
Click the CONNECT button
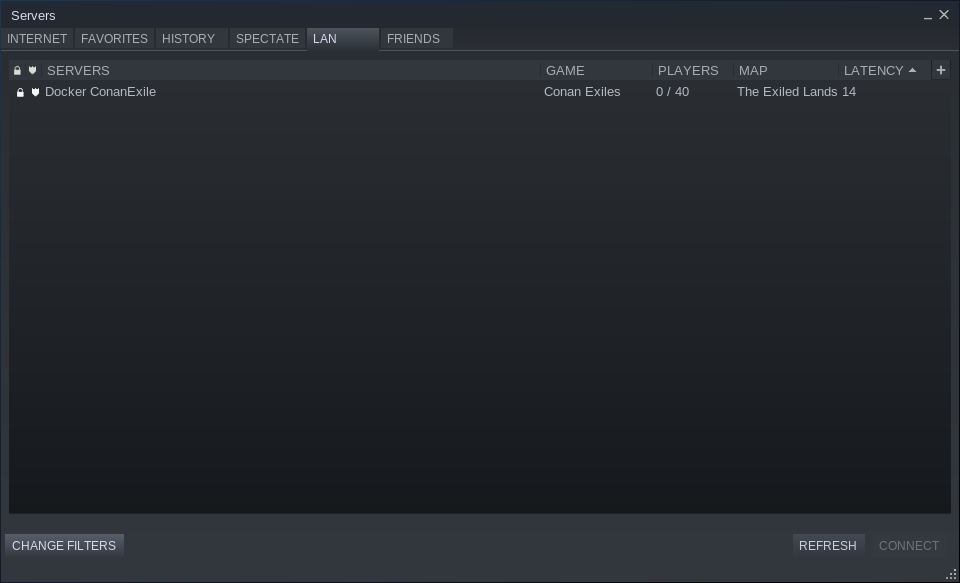pyautogui.click(x=909, y=546)
